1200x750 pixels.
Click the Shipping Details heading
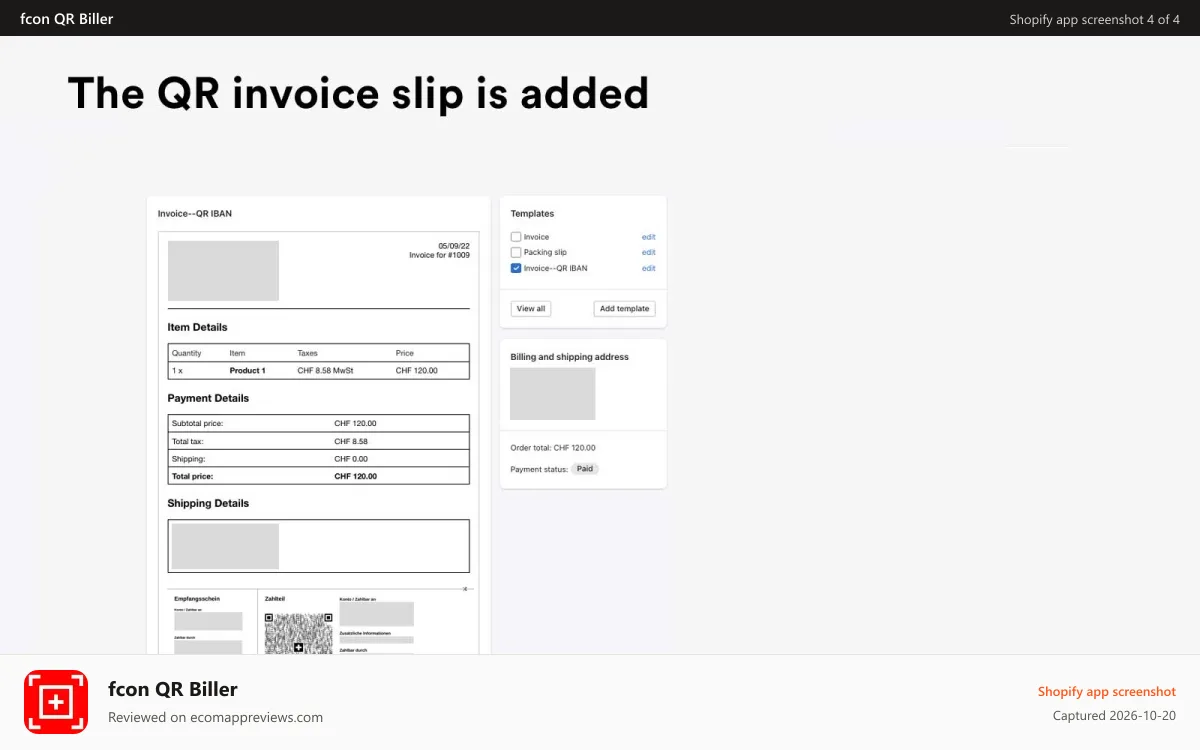(x=208, y=503)
